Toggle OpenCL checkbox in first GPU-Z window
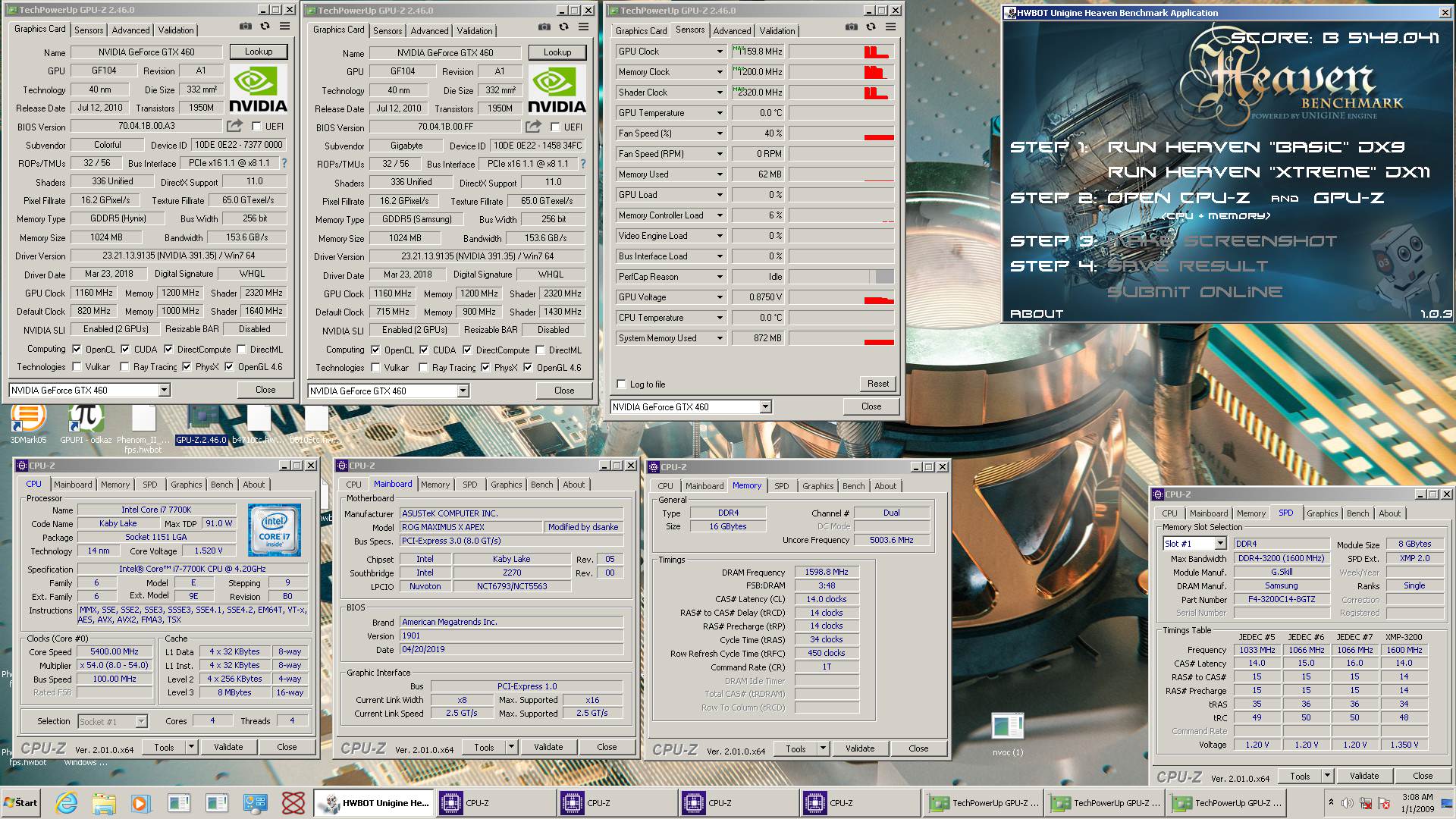1456x819 pixels. click(x=77, y=350)
